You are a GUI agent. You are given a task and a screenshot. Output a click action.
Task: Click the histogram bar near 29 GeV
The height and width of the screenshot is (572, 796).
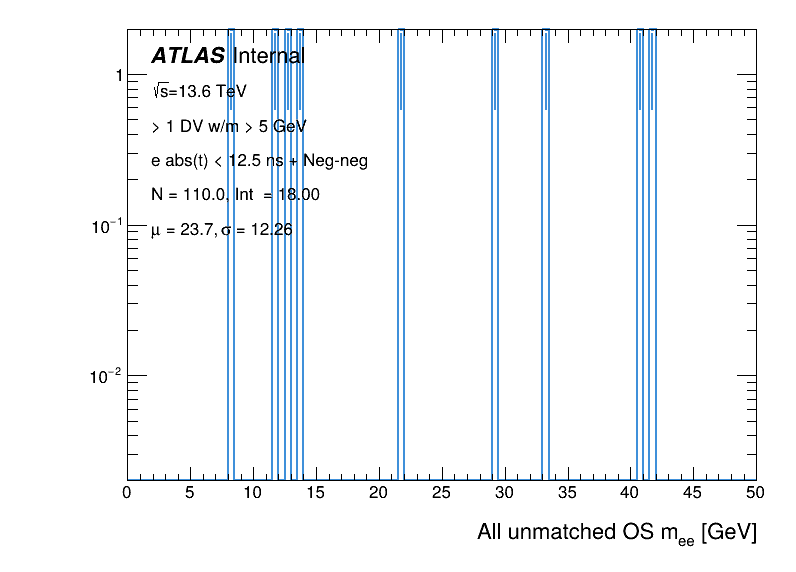(495, 250)
